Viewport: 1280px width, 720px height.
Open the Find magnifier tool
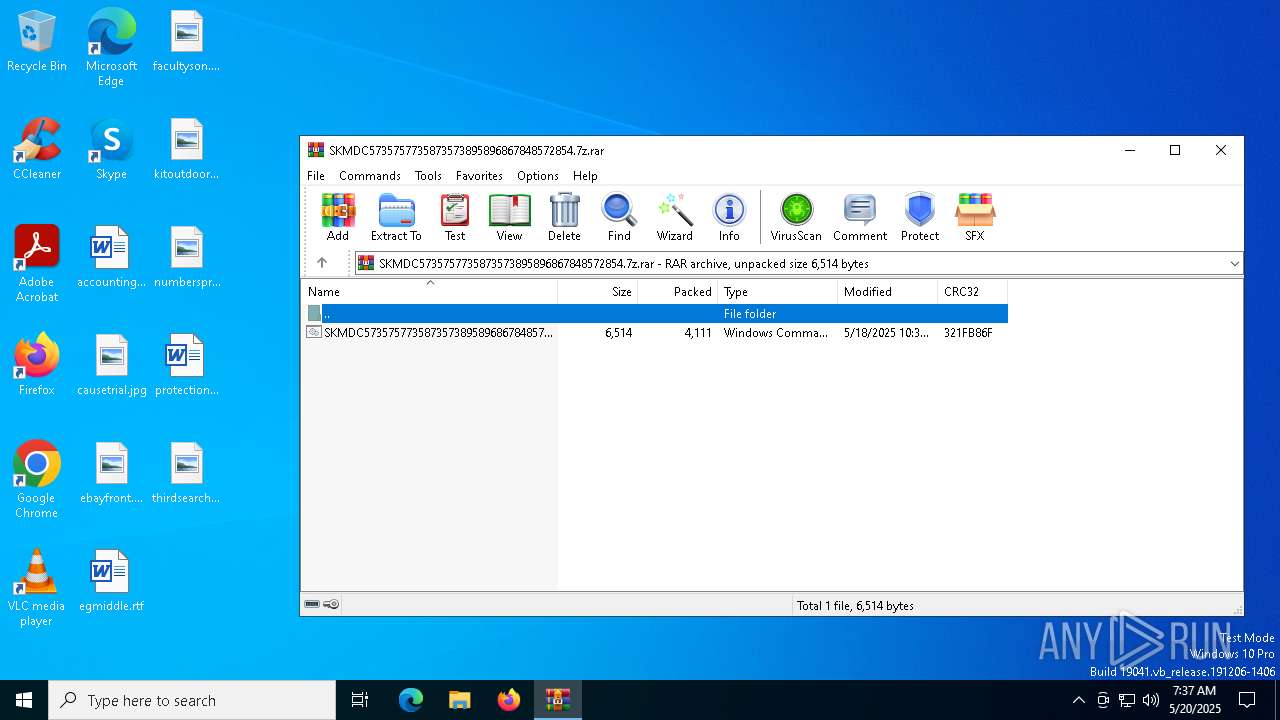click(x=619, y=217)
